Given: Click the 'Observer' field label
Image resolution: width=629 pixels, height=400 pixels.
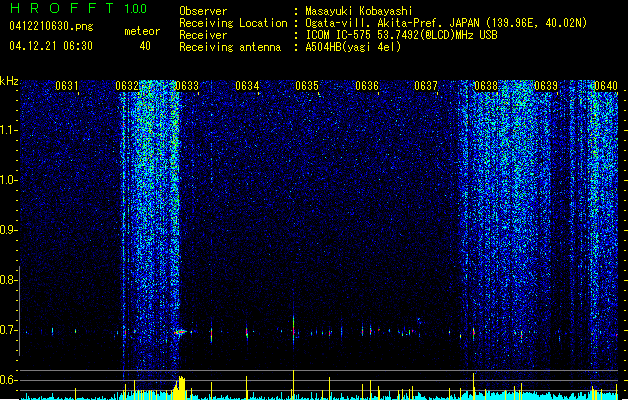Looking at the screenshot, I should [203, 11].
